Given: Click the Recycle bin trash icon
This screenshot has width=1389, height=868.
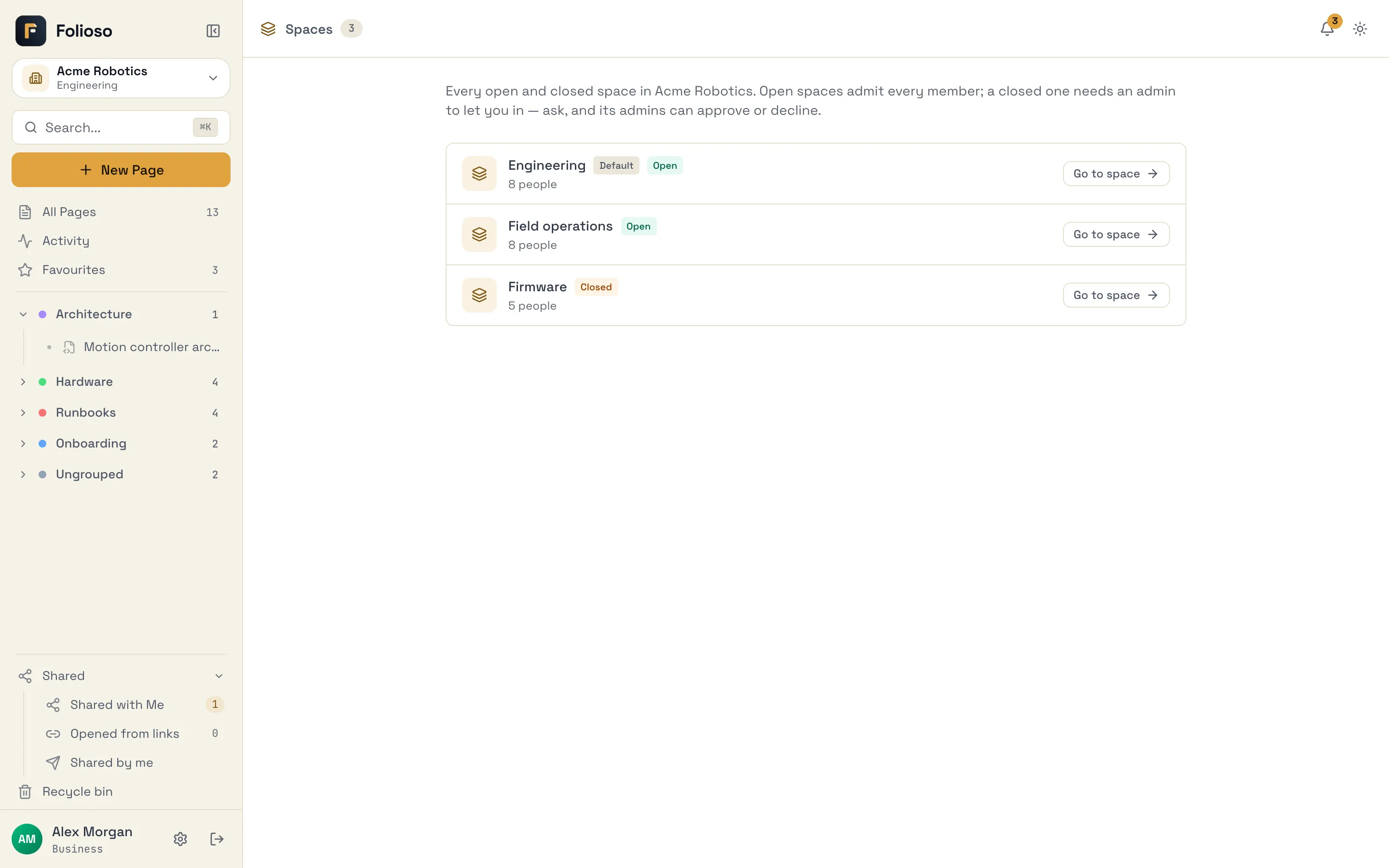Looking at the screenshot, I should coord(25,792).
